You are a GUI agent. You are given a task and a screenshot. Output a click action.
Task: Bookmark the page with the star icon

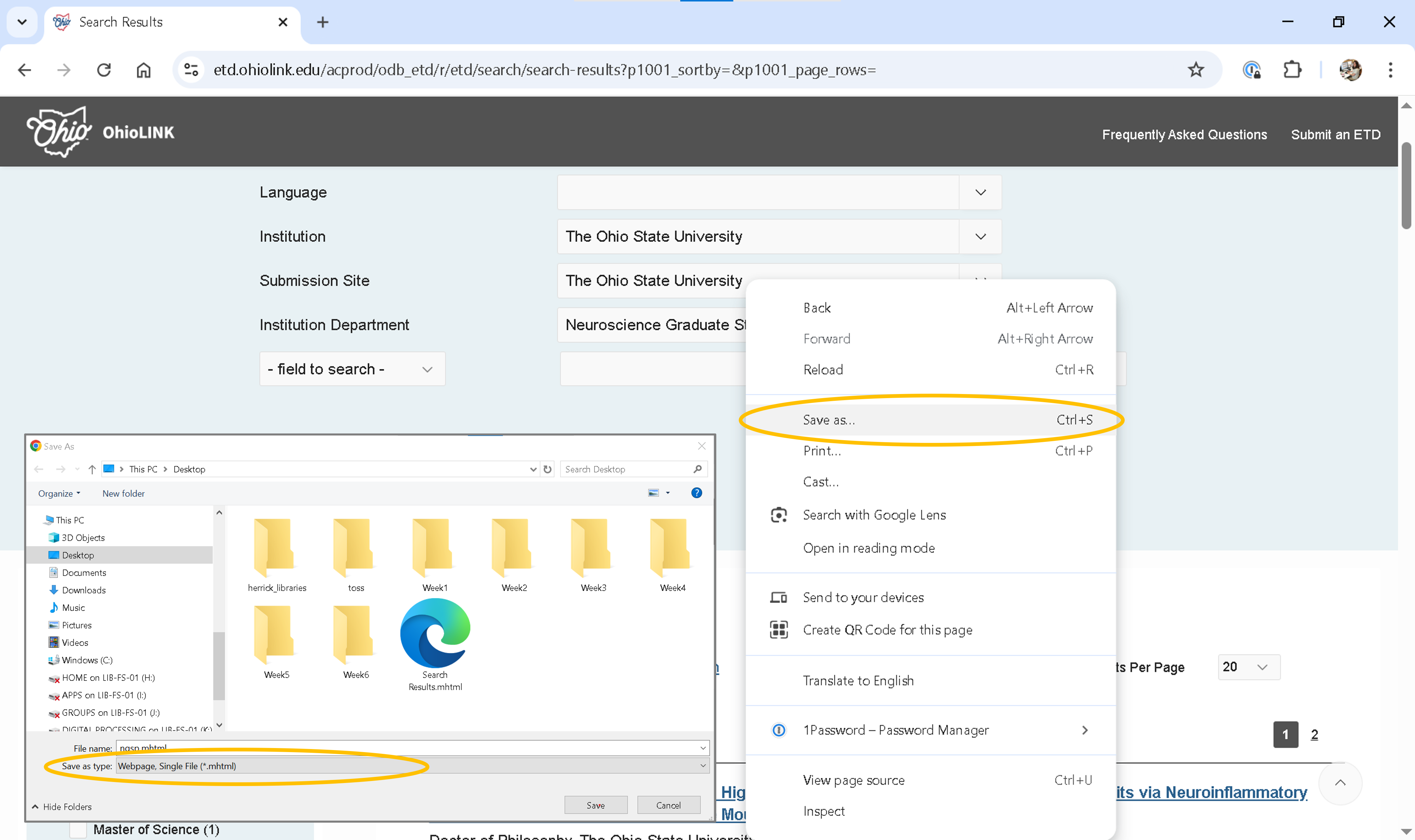tap(1195, 70)
